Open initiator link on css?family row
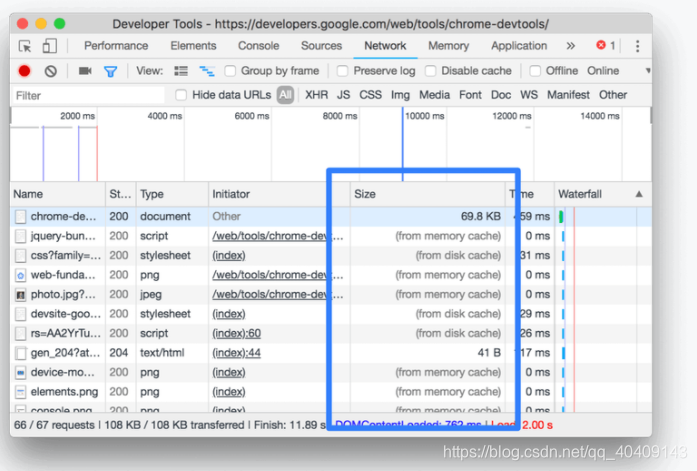The image size is (697, 471). tap(228, 255)
